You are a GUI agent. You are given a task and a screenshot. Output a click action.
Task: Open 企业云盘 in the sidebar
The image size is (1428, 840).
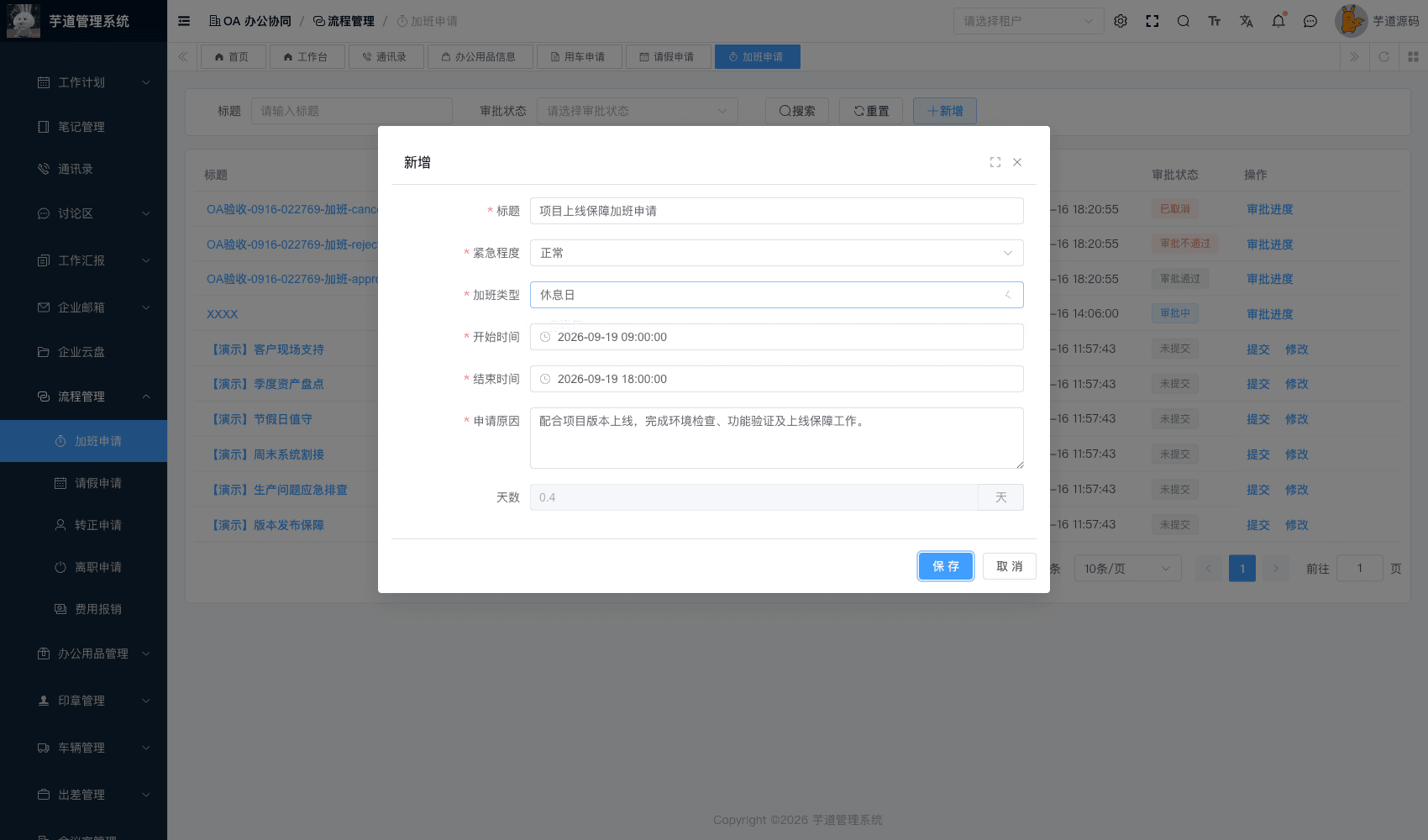click(x=84, y=352)
